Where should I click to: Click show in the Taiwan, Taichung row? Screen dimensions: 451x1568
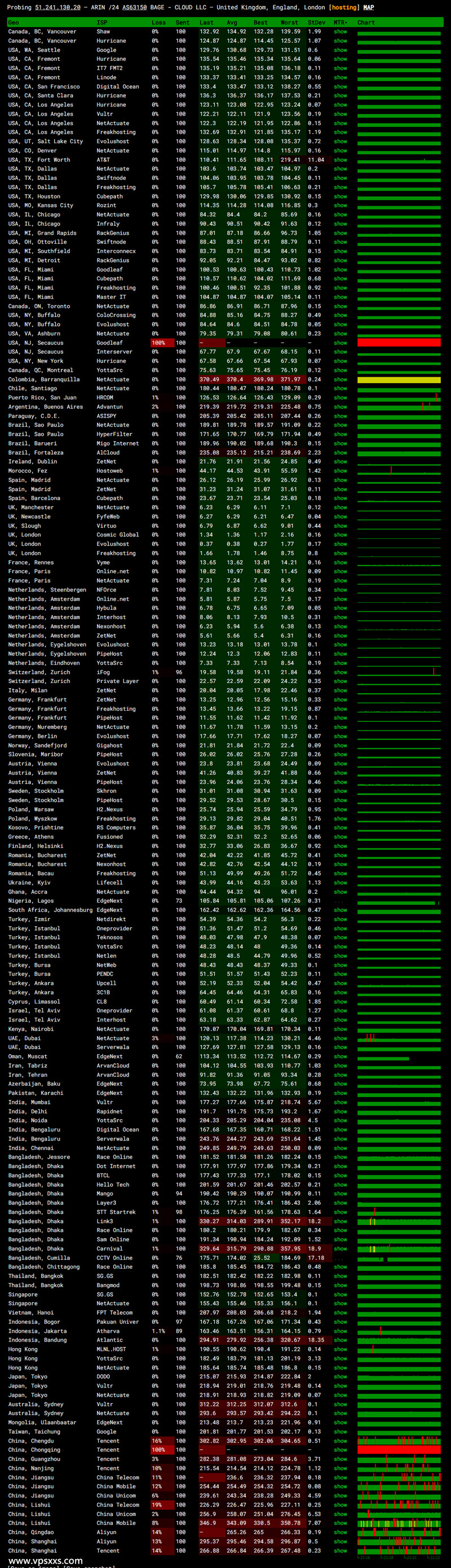click(341, 1432)
